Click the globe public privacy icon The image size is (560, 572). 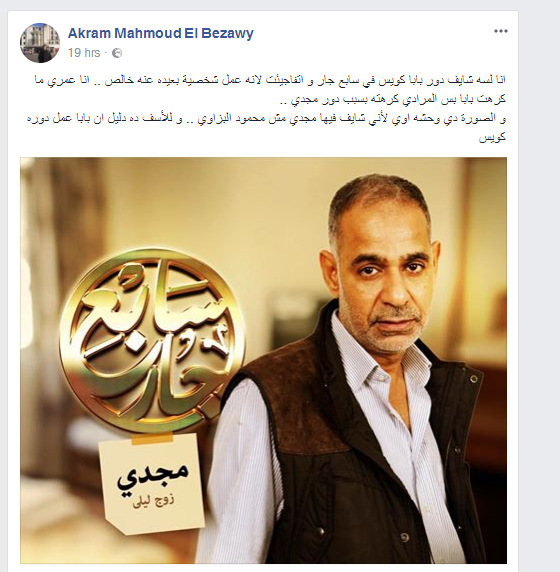117,53
